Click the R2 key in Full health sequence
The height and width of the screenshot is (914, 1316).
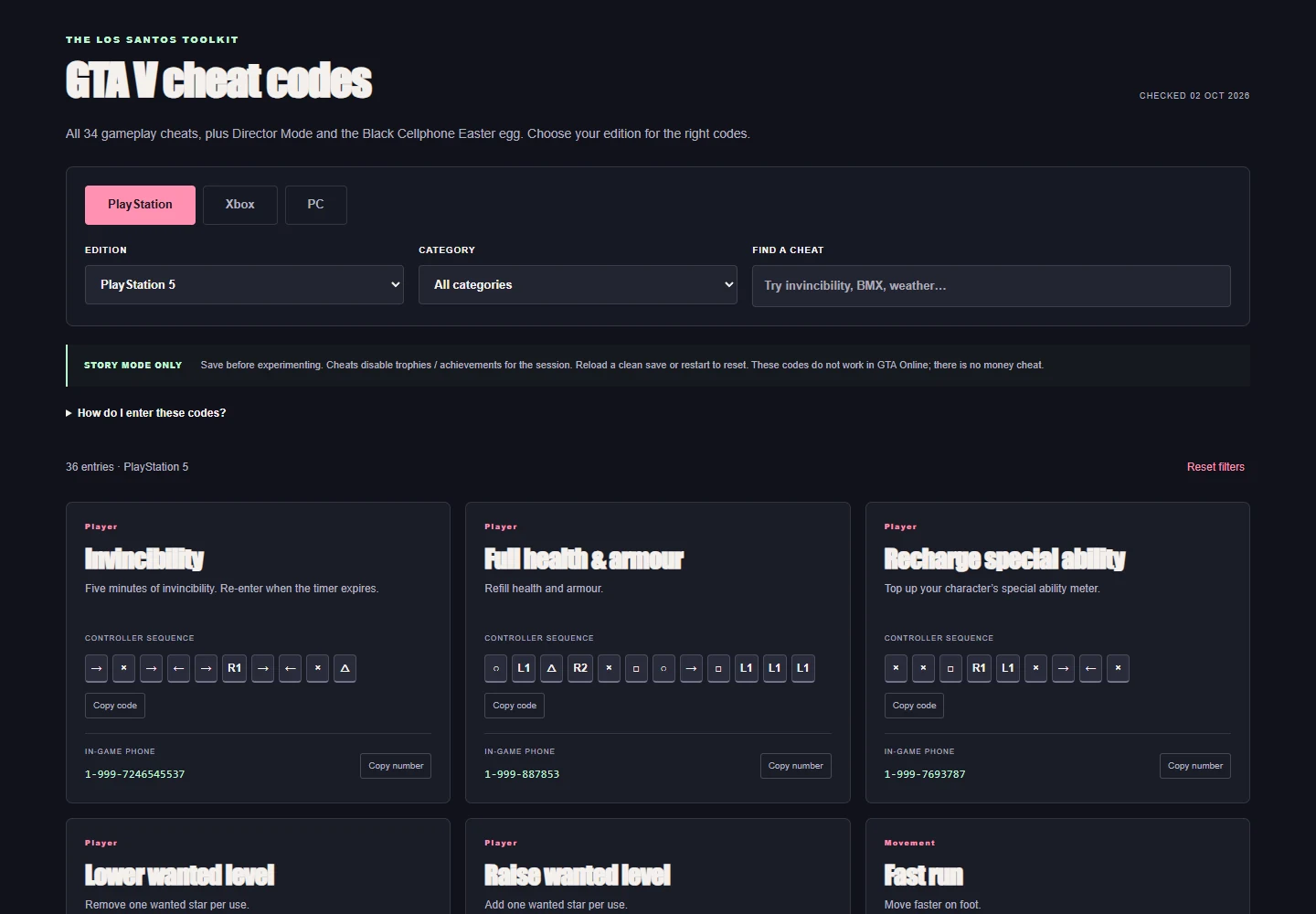pyautogui.click(x=580, y=668)
